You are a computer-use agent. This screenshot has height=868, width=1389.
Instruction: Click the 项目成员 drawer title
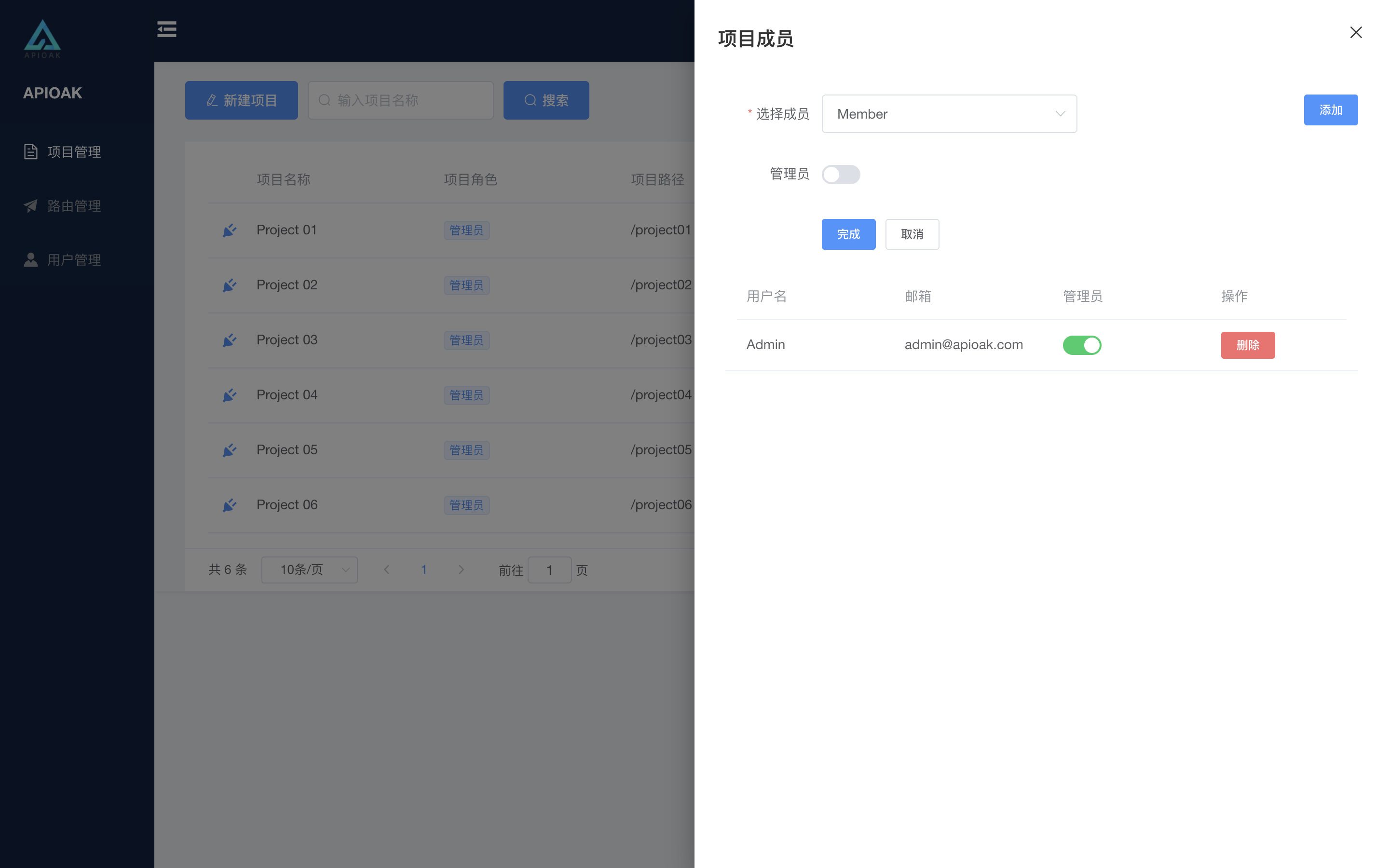(x=755, y=39)
